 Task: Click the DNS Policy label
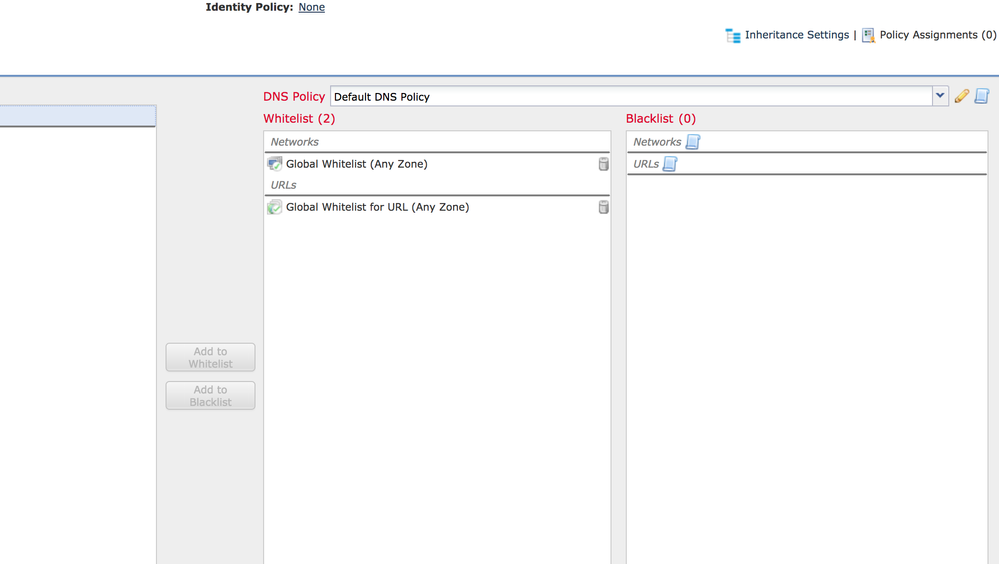294,96
